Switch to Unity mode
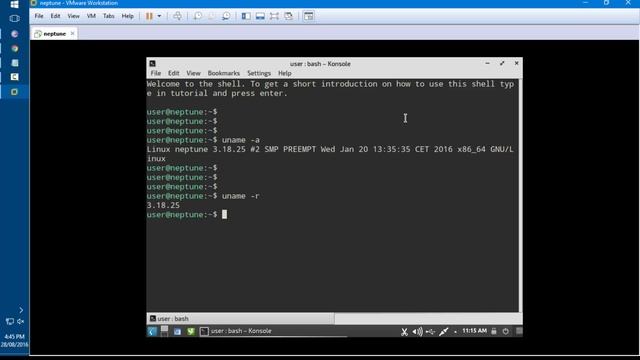This screenshot has height=360, width=640. [x=289, y=16]
